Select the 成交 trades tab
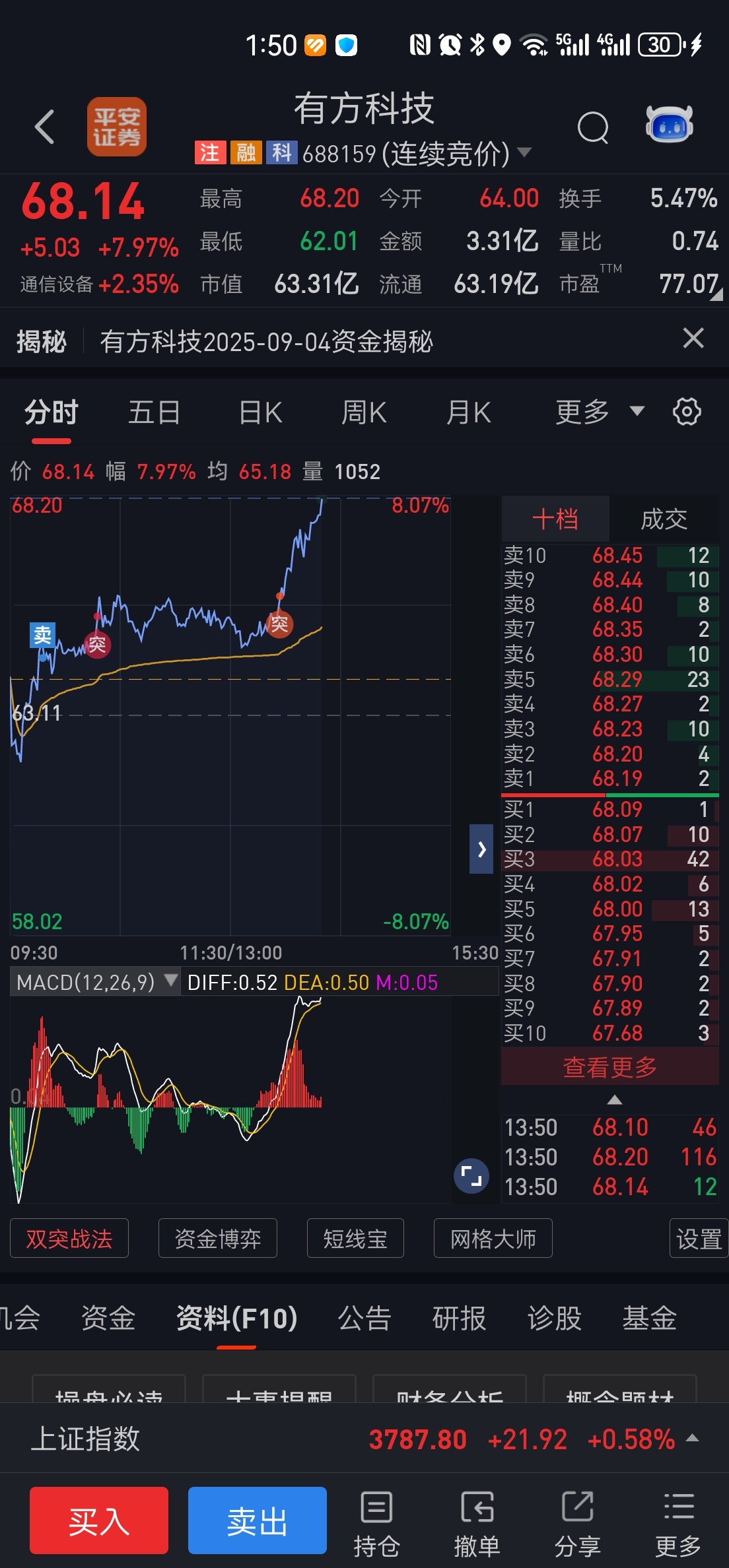This screenshot has width=729, height=1568. (664, 519)
